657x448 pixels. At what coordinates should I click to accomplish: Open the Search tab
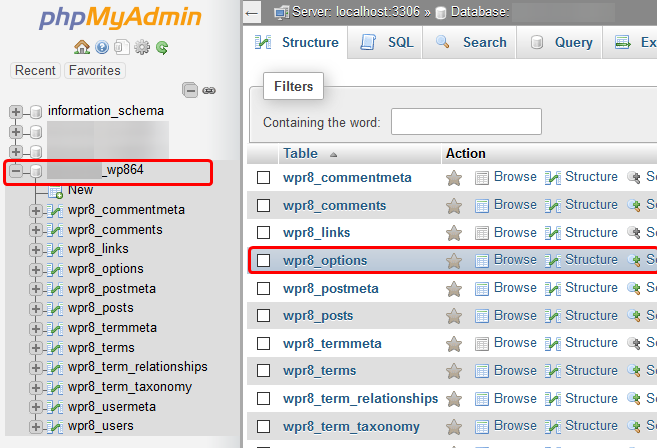pos(470,42)
